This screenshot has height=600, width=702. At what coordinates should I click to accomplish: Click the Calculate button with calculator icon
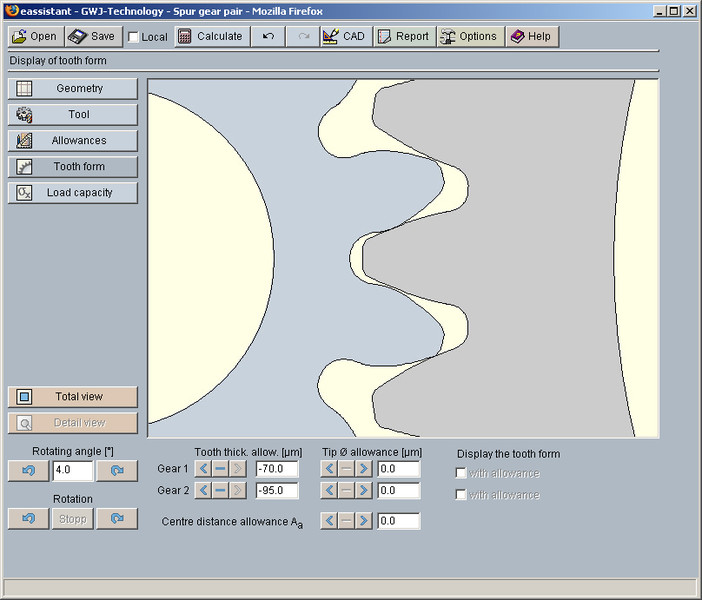210,36
